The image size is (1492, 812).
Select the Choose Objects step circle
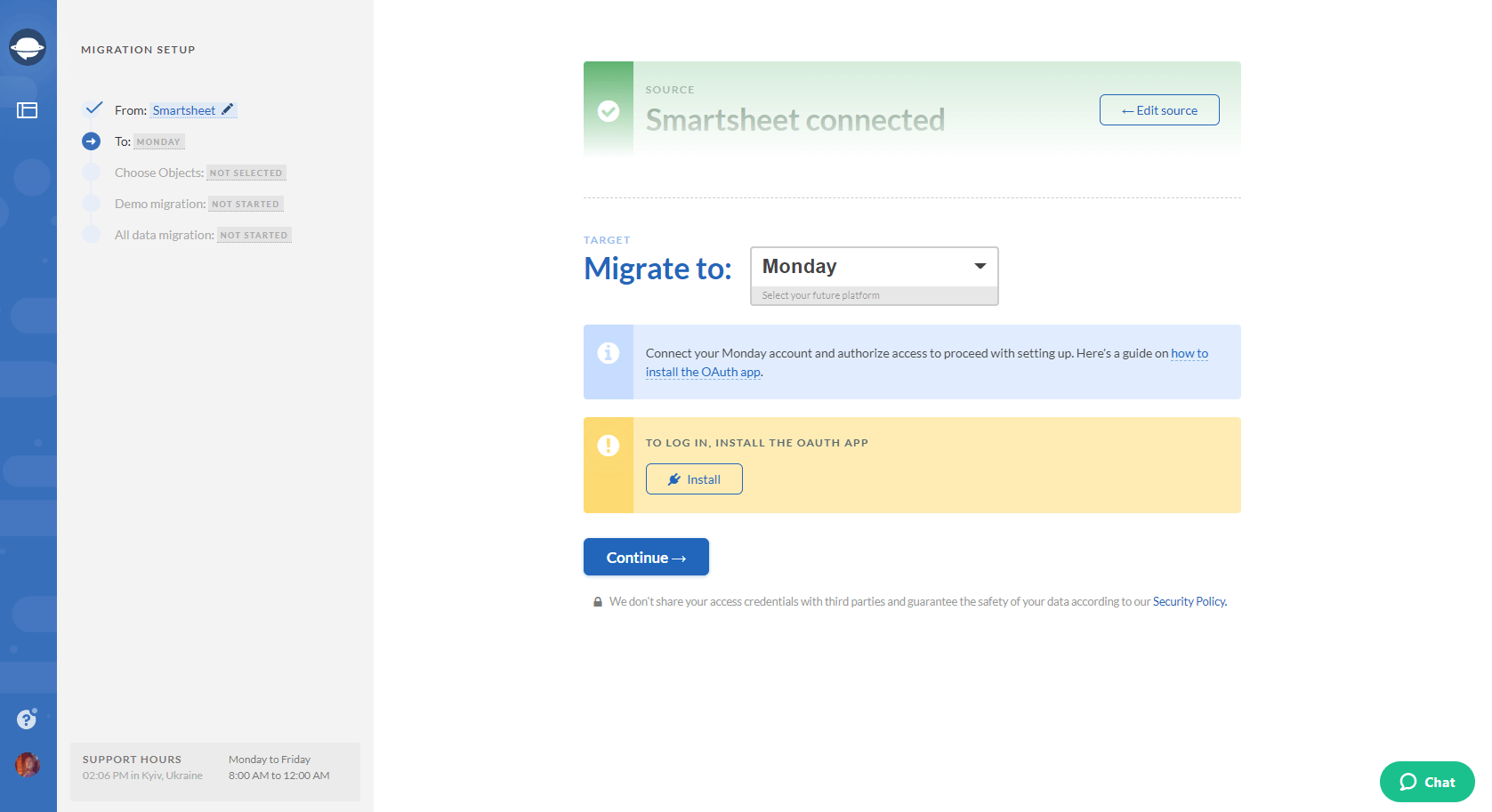tap(92, 173)
